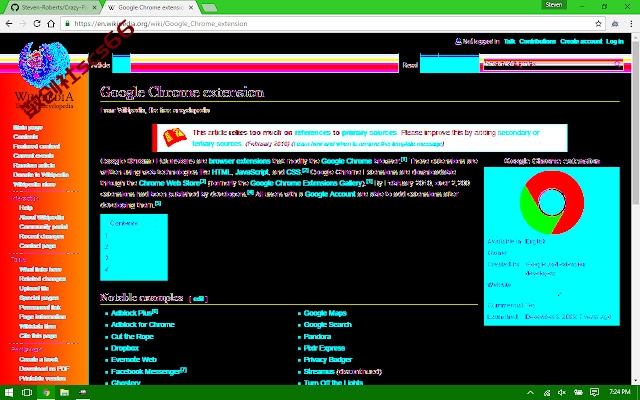Click the orange book notice icon
This screenshot has width=640, height=400.
coord(175,137)
